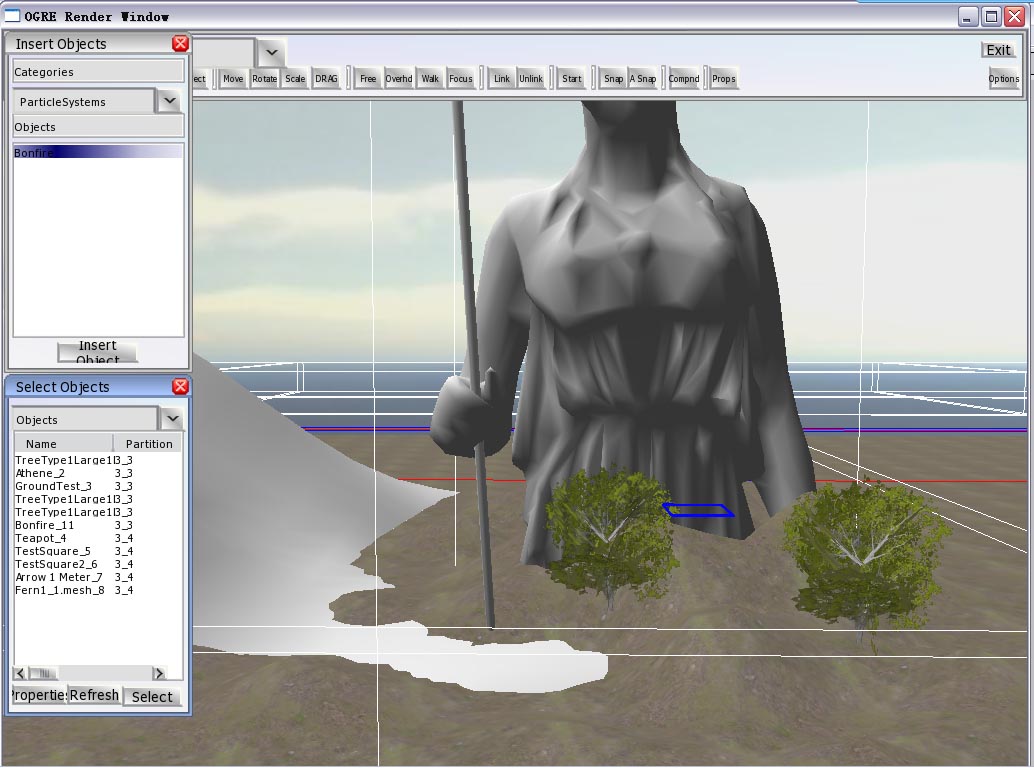
Task: Minimize the OGRE Render Window
Action: [967, 16]
